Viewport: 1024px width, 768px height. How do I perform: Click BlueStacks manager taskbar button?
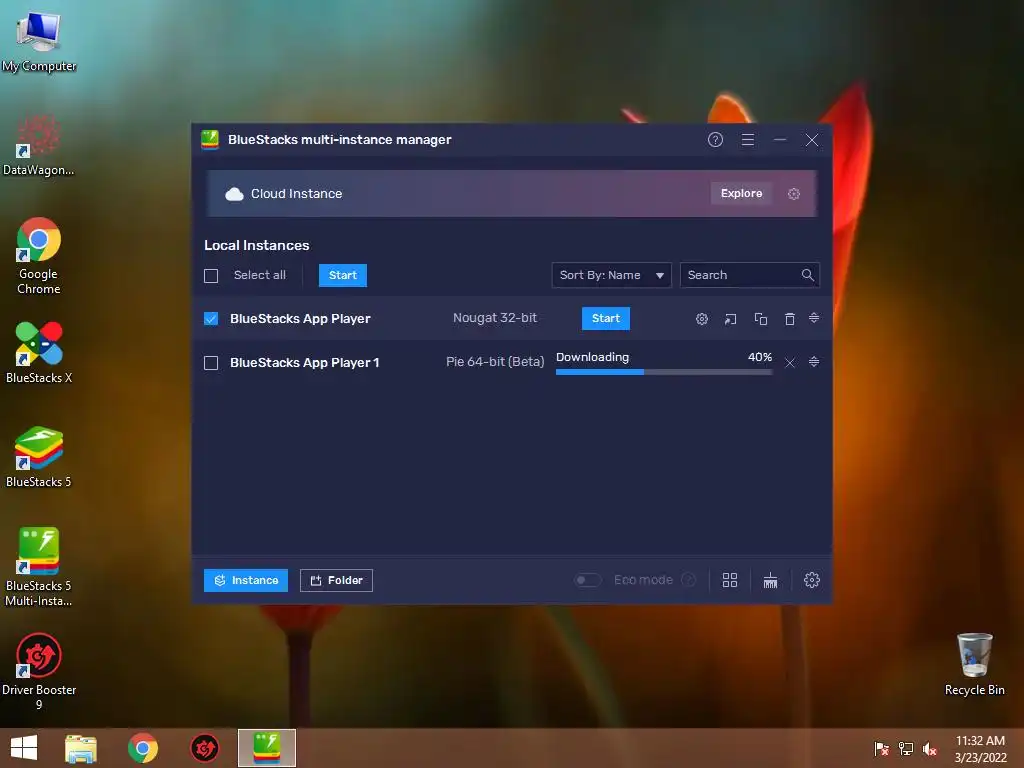pos(266,748)
